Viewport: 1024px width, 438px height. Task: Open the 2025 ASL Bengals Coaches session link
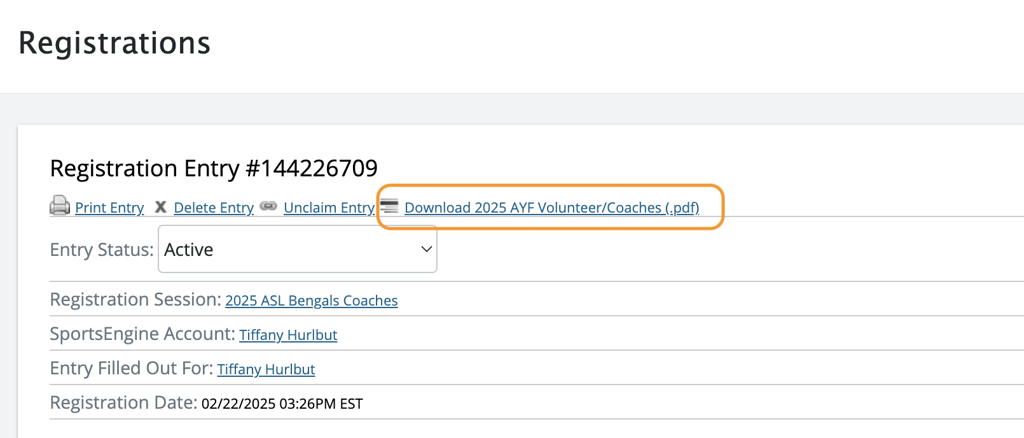pos(311,300)
